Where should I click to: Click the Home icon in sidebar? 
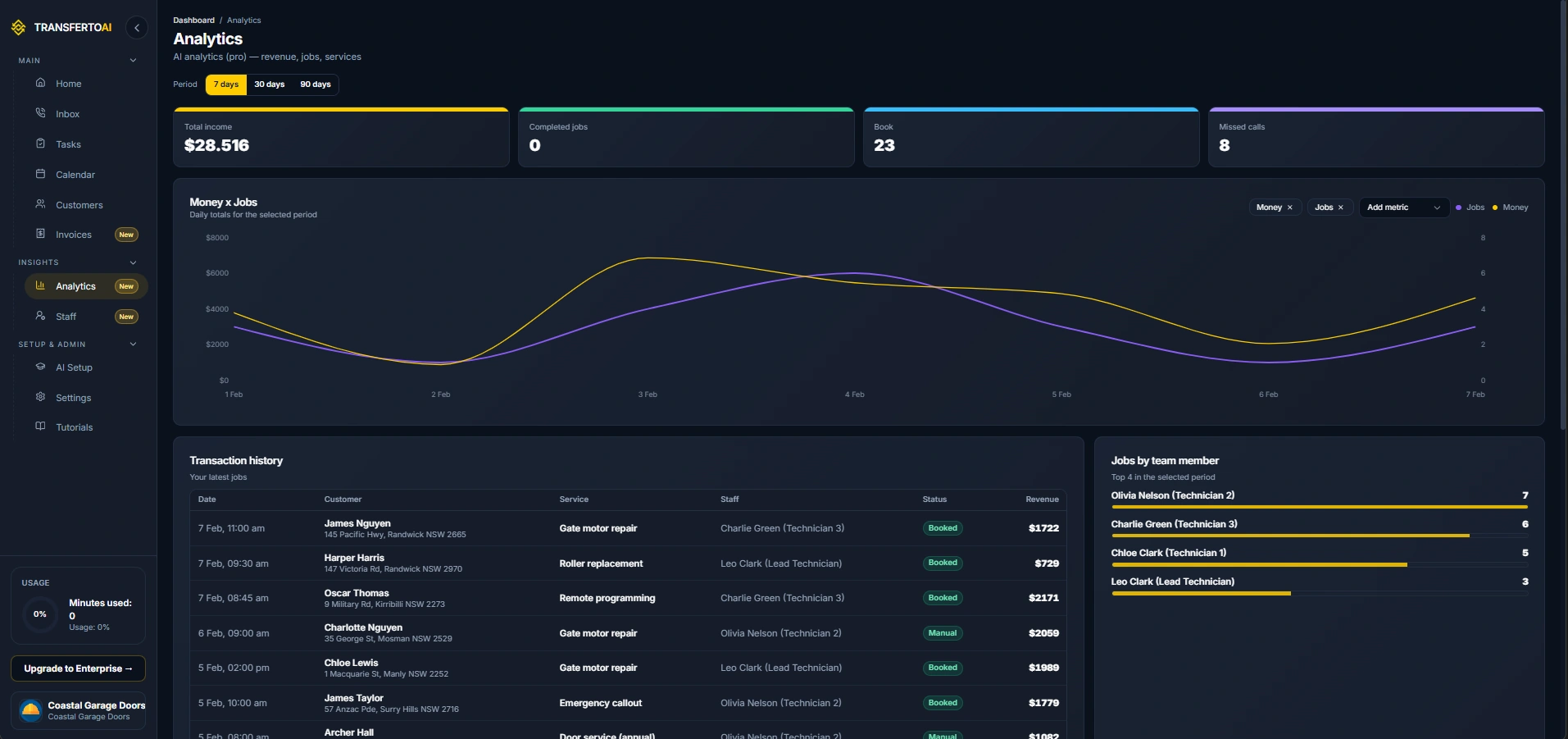[40, 83]
